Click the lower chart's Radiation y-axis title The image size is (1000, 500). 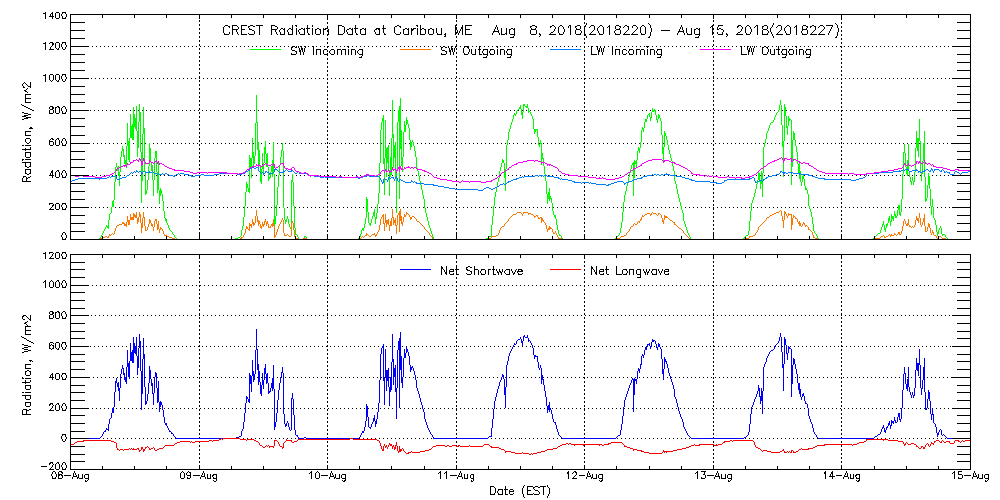pos(28,360)
